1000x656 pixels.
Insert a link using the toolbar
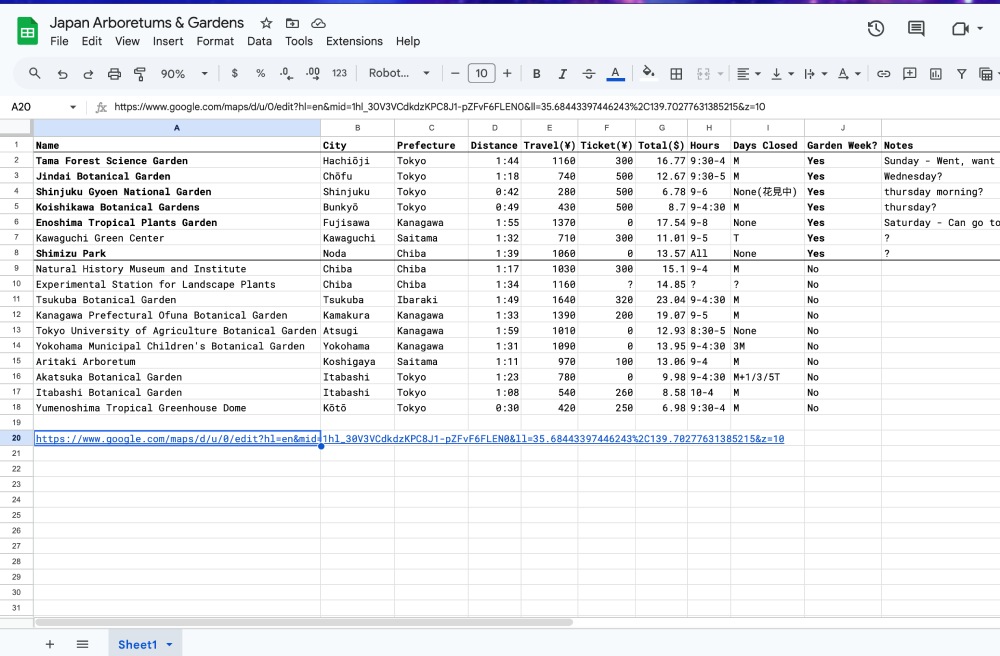pyautogui.click(x=886, y=73)
